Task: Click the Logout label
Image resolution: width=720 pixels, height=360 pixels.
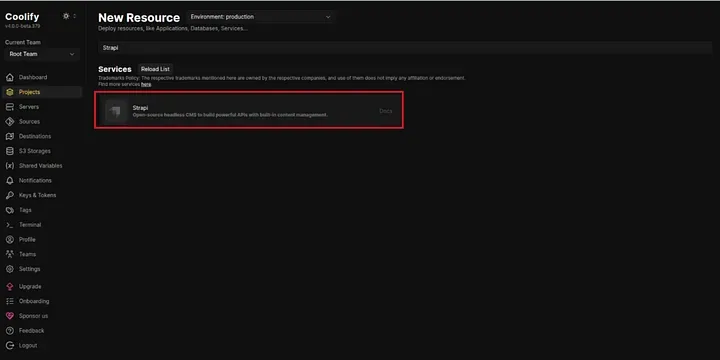Action: 28,345
